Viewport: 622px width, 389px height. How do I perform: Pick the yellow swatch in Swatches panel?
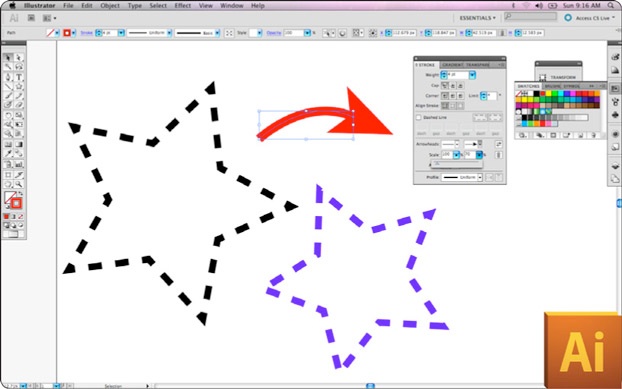[548, 94]
